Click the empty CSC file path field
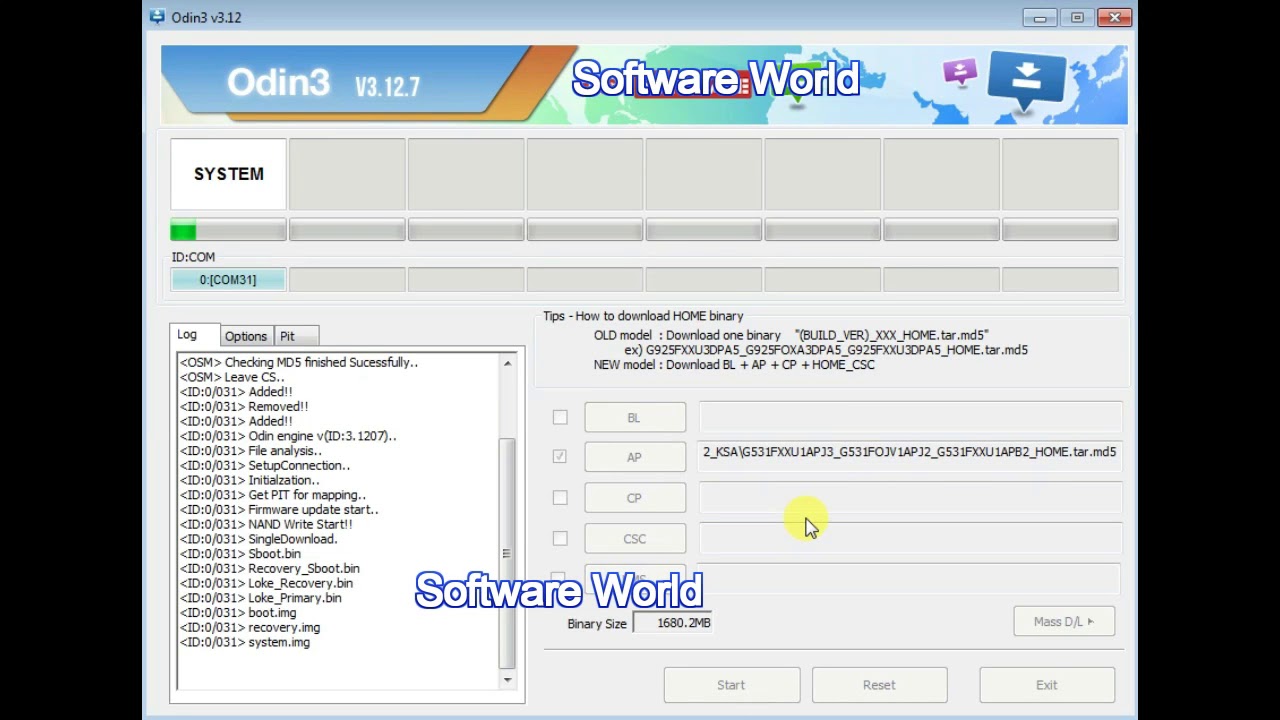The width and height of the screenshot is (1280, 720). [x=910, y=537]
